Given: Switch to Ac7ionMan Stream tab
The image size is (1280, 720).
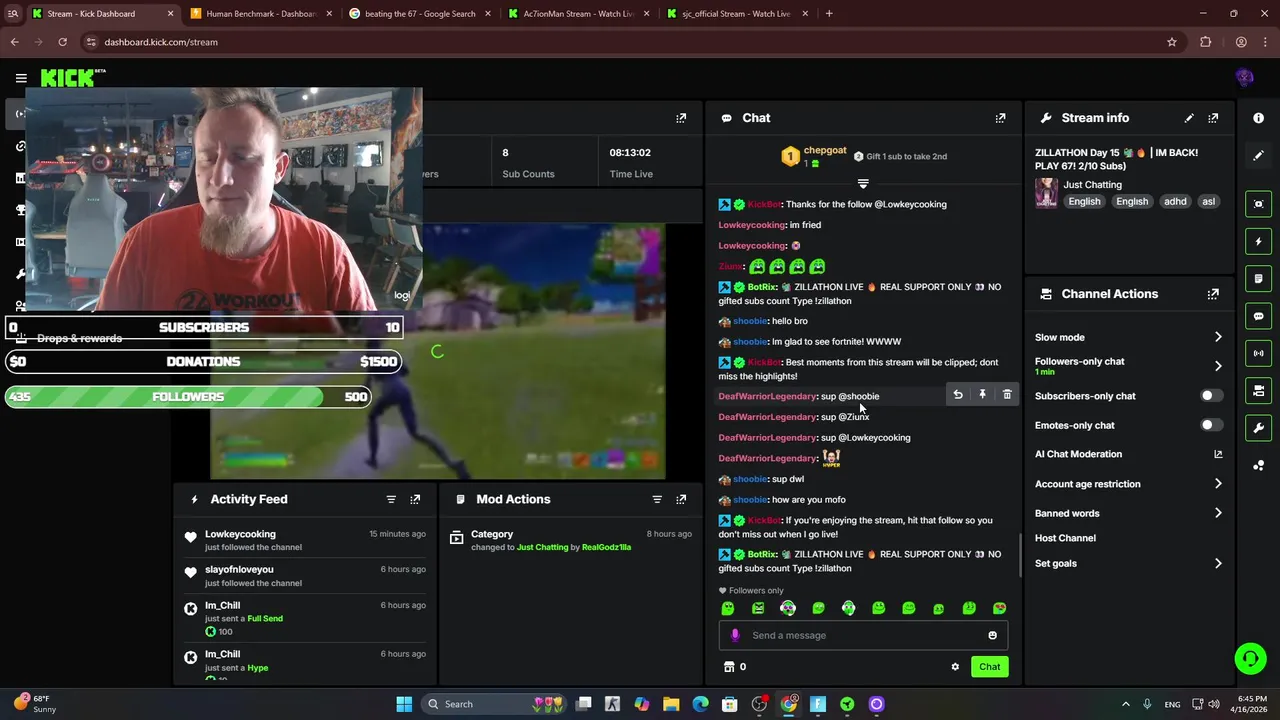Looking at the screenshot, I should click(x=578, y=14).
